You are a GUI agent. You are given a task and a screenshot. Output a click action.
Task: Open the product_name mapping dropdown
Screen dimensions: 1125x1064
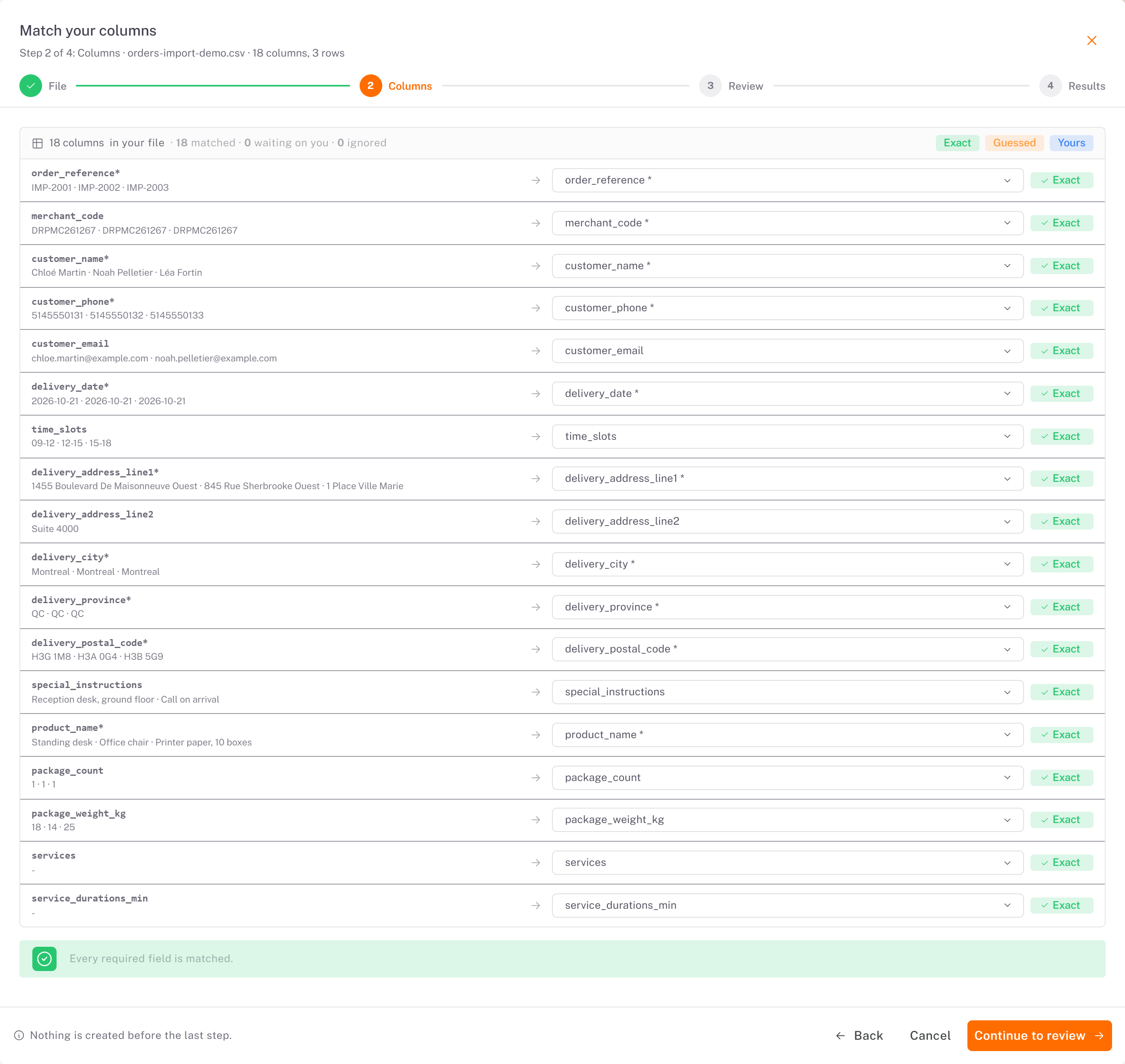[x=788, y=735]
